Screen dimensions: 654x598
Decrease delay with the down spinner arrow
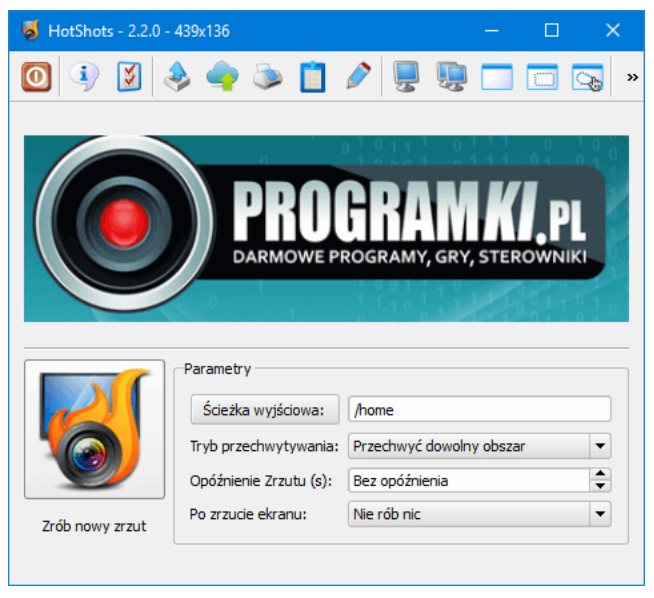pyautogui.click(x=601, y=486)
